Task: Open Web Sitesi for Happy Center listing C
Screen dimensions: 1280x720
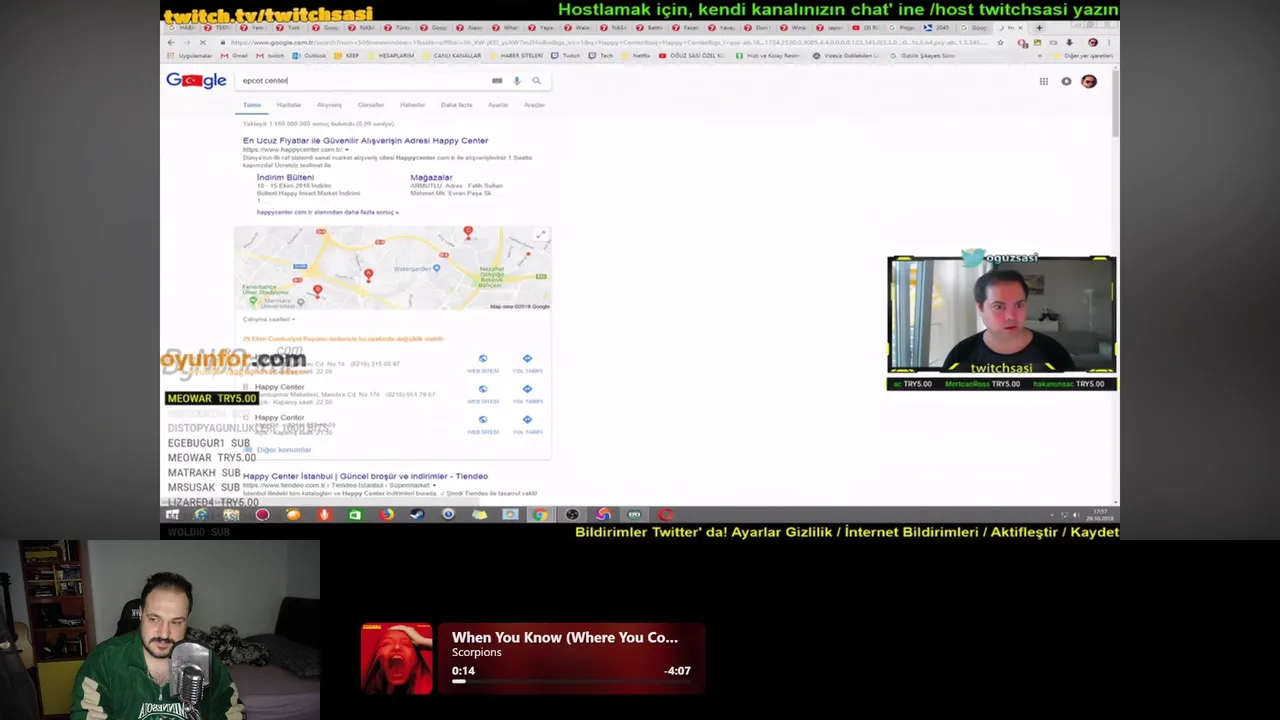Action: (x=483, y=424)
